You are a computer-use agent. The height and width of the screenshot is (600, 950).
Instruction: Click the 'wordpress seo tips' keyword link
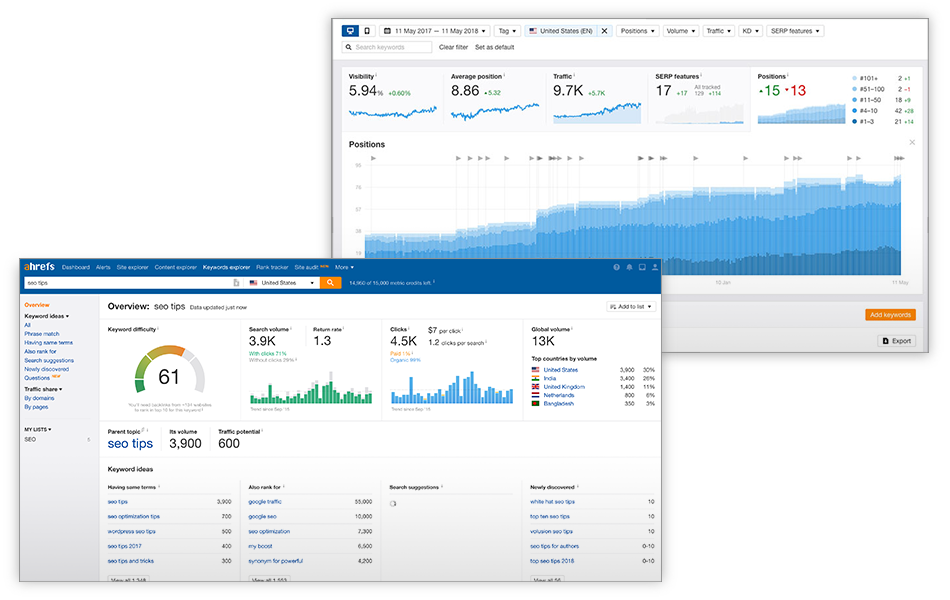point(131,532)
